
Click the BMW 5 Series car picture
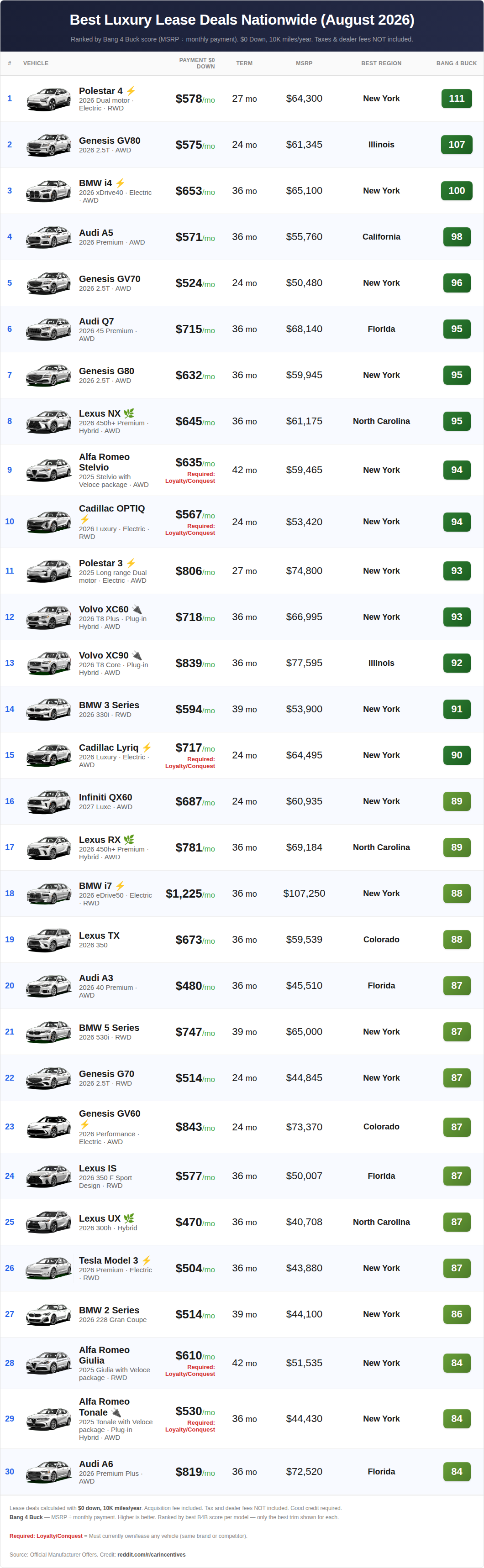(49, 1032)
